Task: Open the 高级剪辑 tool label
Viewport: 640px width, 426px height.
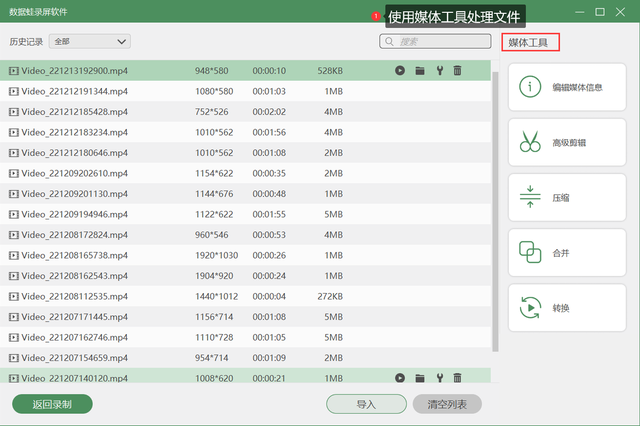Action: (569, 143)
